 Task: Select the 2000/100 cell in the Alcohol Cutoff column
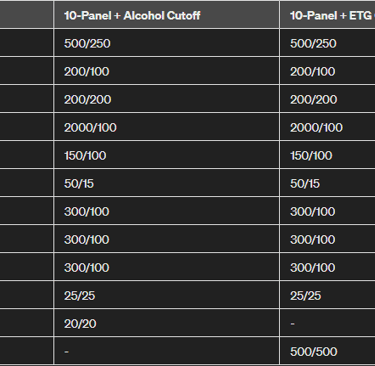(166, 127)
